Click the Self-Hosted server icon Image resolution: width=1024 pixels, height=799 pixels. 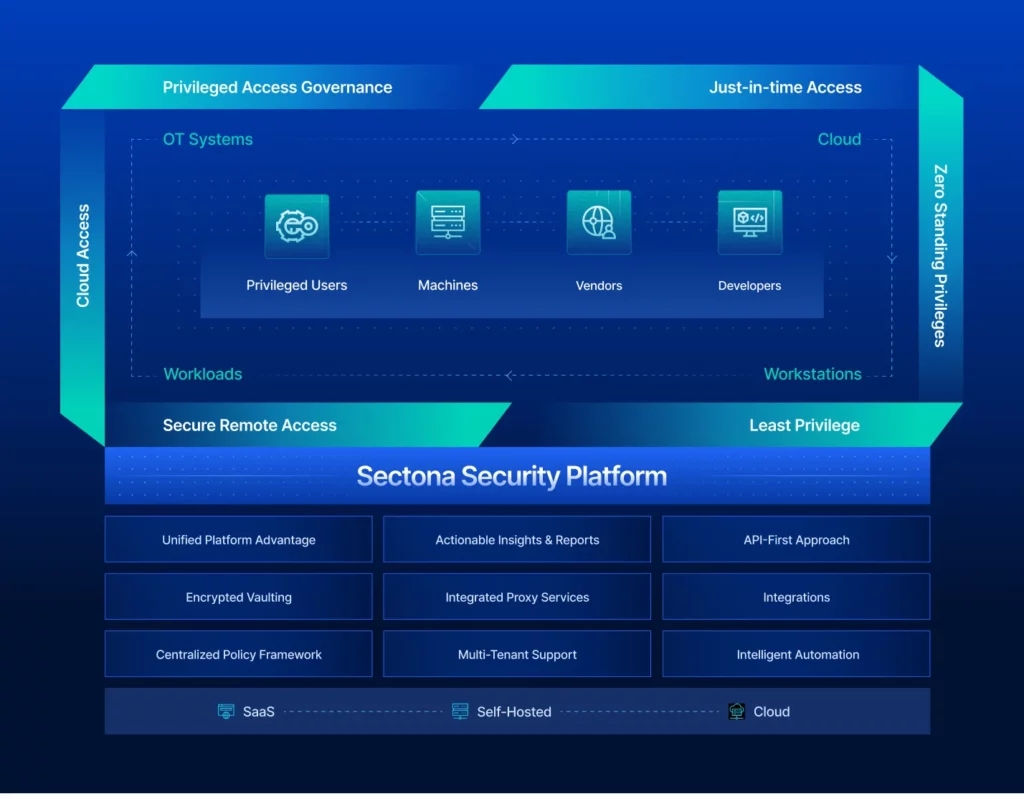pos(460,711)
